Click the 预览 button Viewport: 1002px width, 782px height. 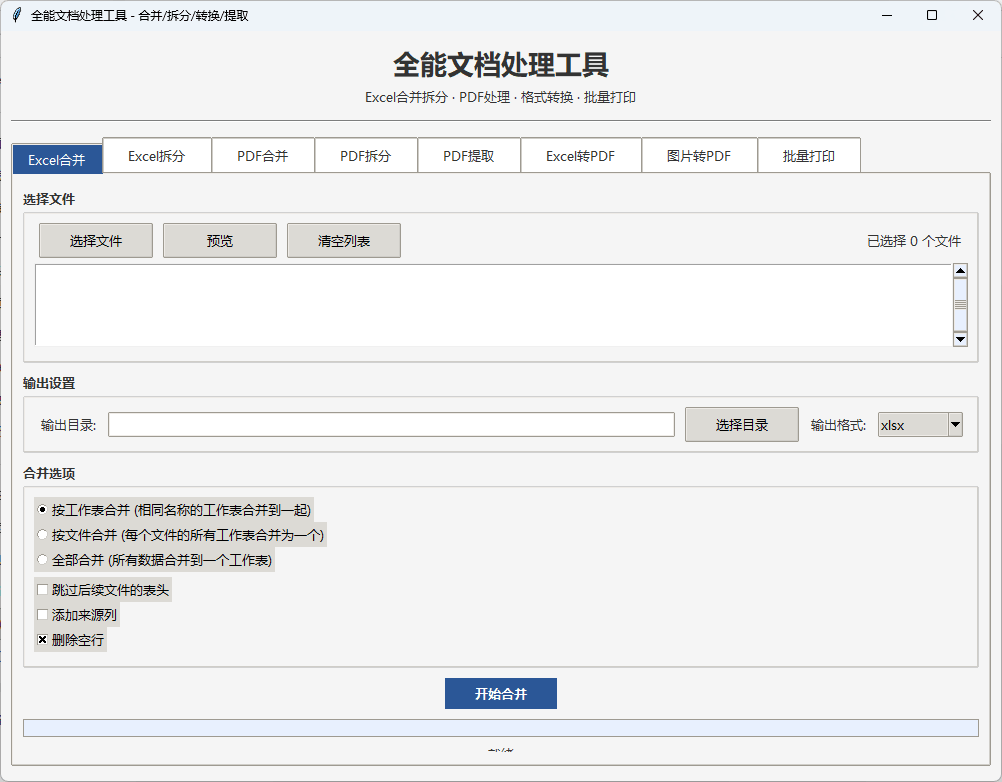tap(220, 241)
